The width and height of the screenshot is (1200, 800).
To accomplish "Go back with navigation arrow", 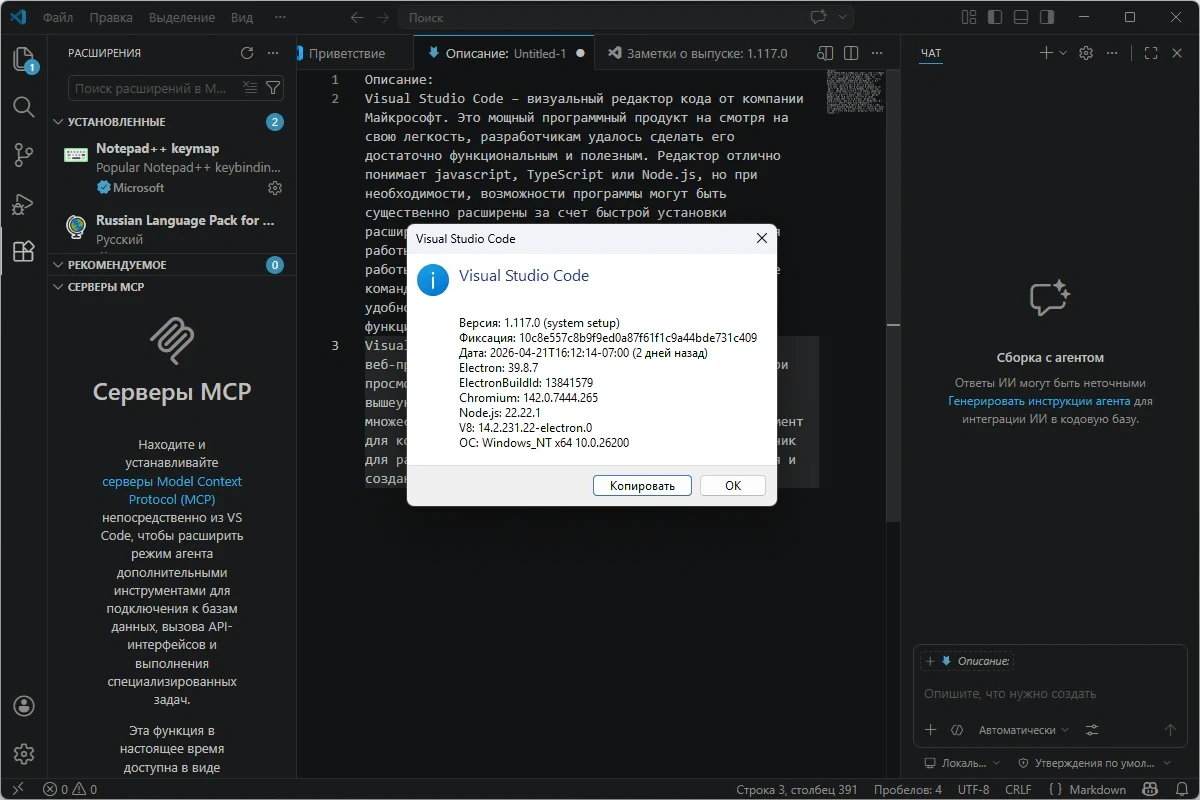I will click(x=357, y=17).
